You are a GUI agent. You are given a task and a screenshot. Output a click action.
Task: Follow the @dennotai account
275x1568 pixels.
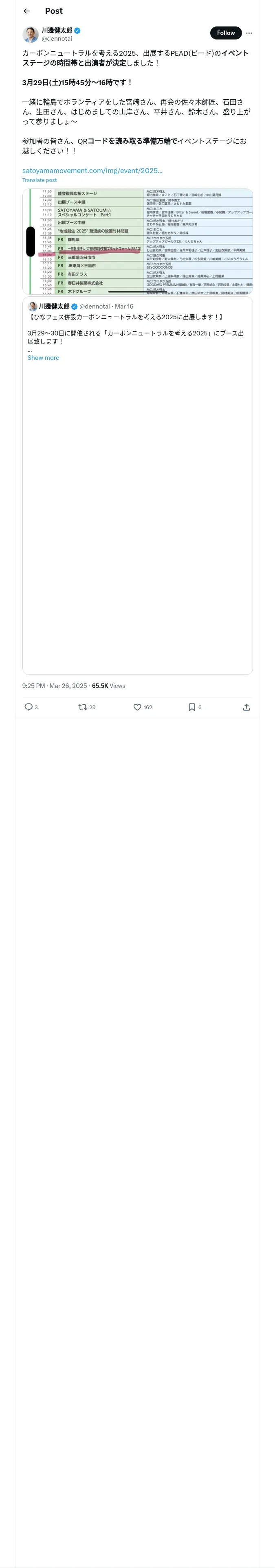pyautogui.click(x=226, y=33)
